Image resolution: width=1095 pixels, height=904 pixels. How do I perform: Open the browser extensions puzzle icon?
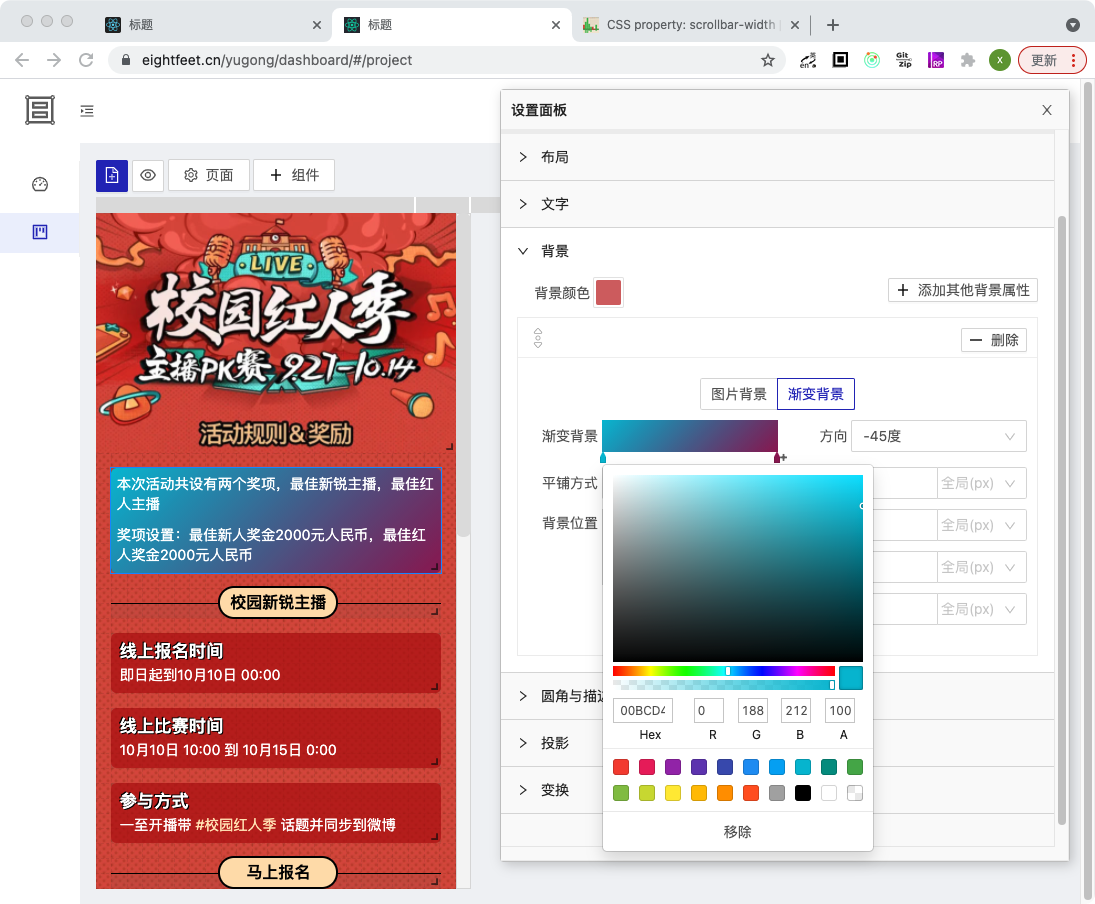point(967,60)
